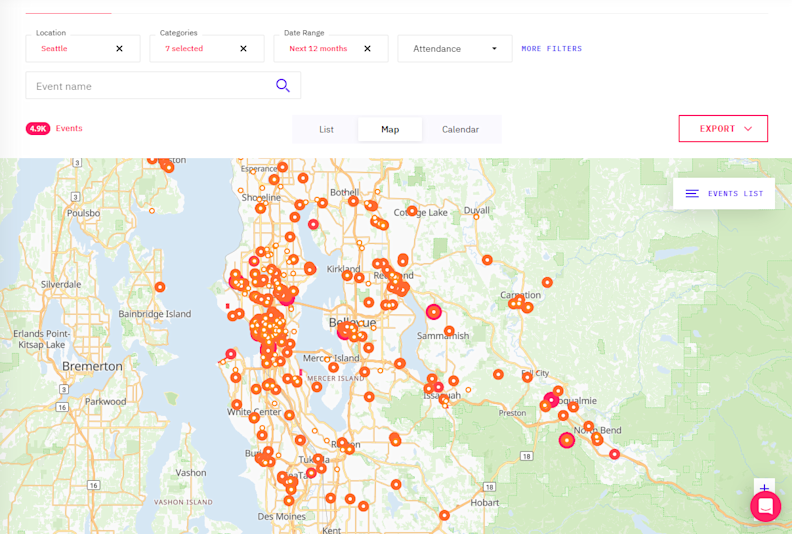Open the chat support bubble icon
Viewport: 792px width, 534px height.
click(766, 507)
